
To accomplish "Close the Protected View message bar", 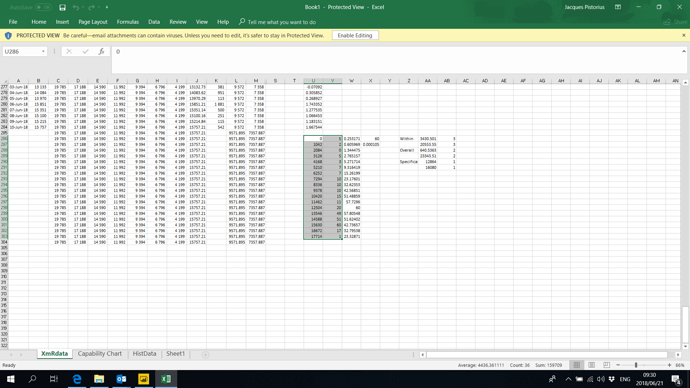I will point(684,35).
